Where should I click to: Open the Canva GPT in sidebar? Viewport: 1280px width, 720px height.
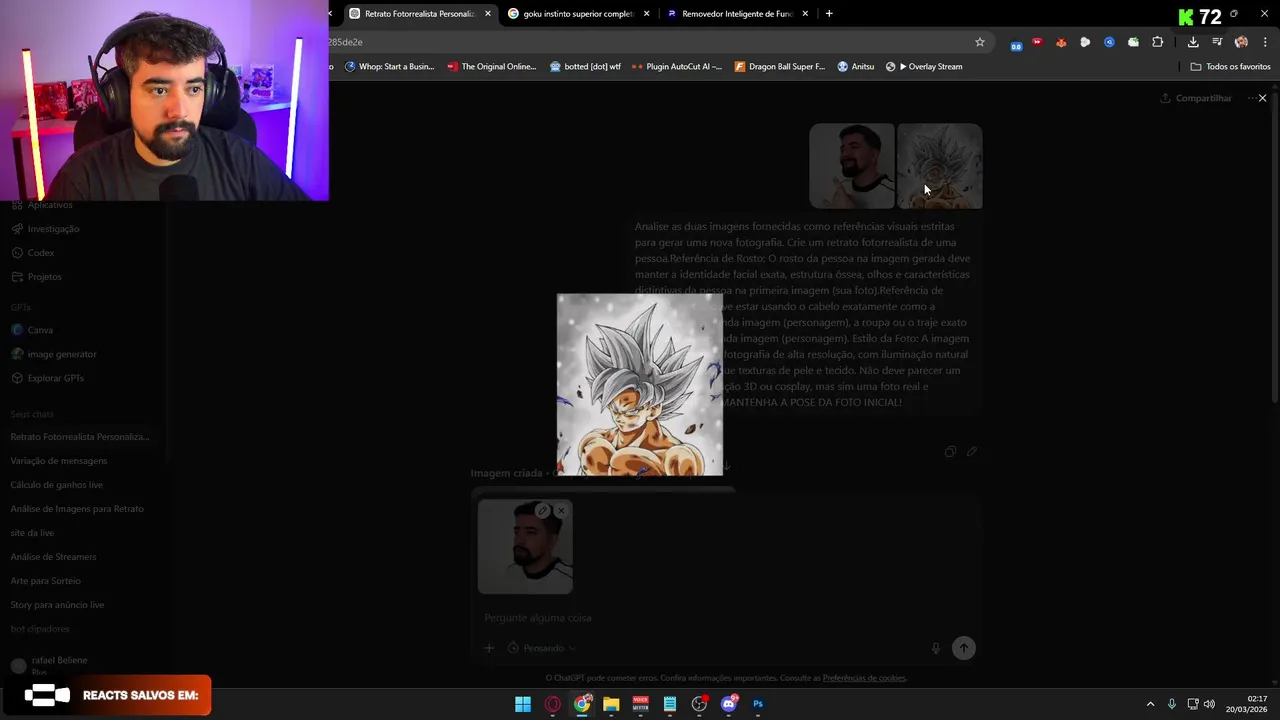tap(40, 330)
